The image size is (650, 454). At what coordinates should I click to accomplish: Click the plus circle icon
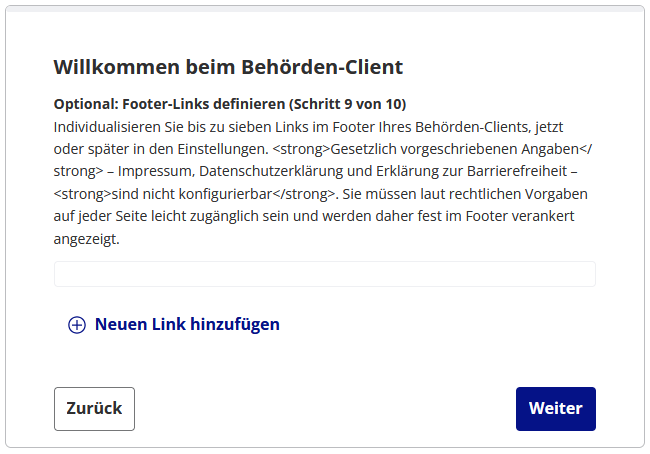77,325
